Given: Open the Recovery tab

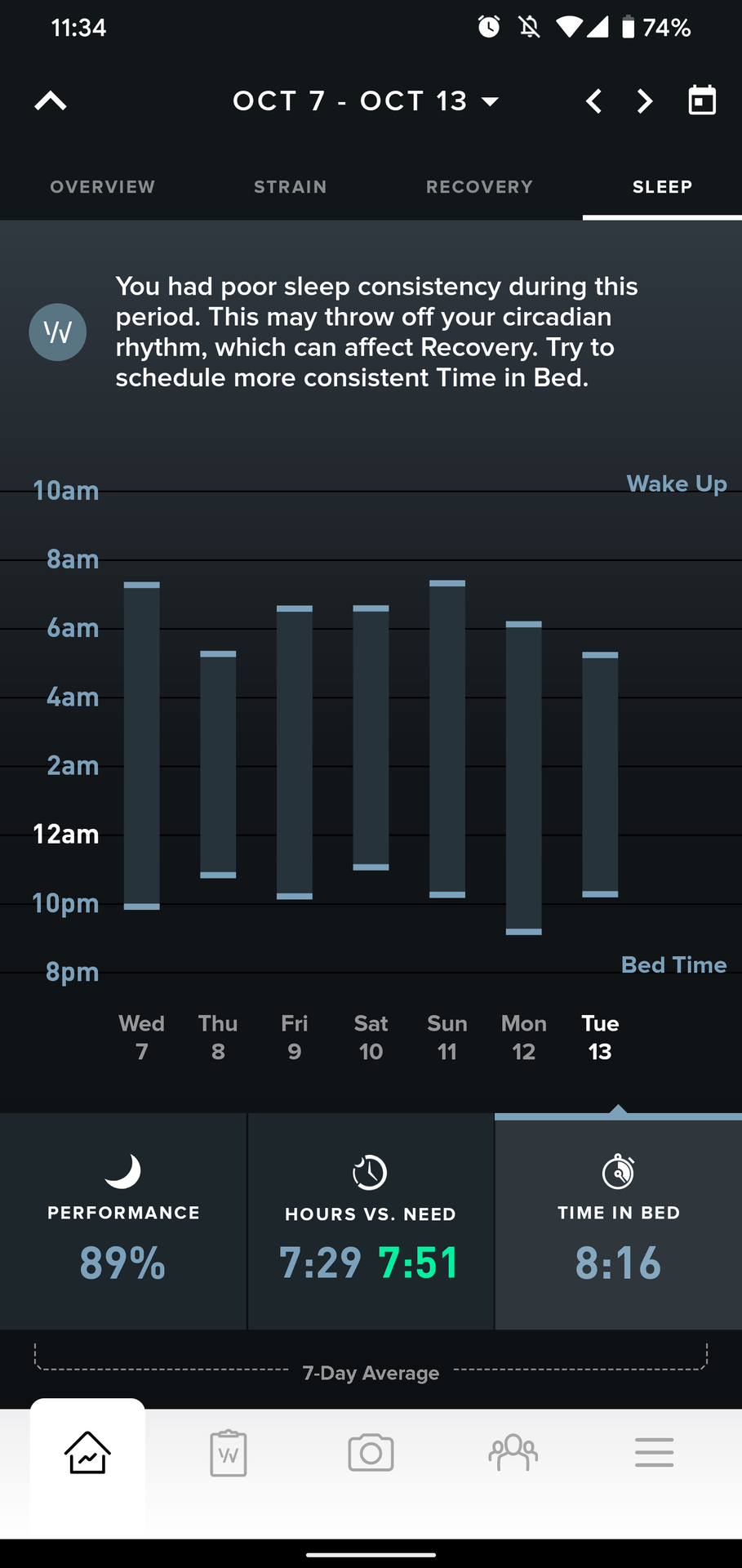Looking at the screenshot, I should [479, 187].
